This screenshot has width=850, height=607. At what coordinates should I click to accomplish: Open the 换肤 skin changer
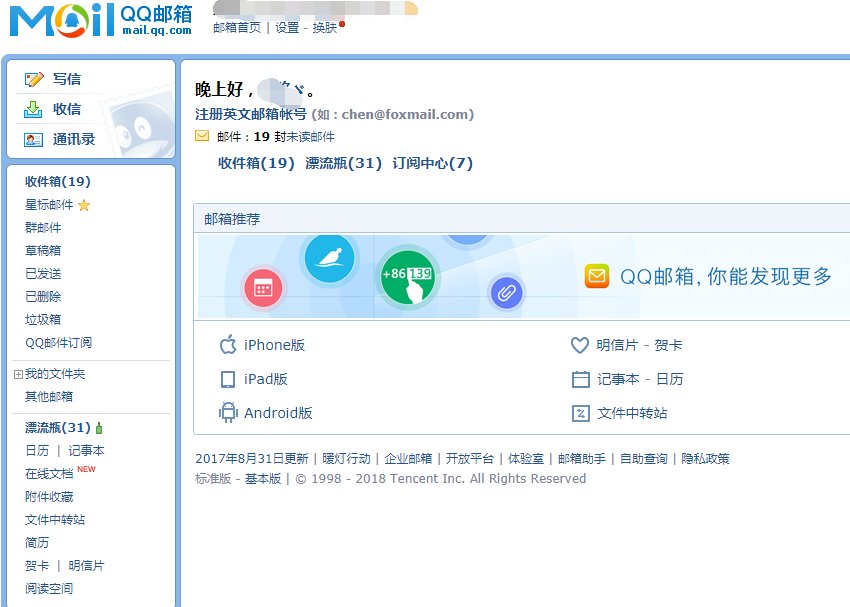[x=323, y=28]
